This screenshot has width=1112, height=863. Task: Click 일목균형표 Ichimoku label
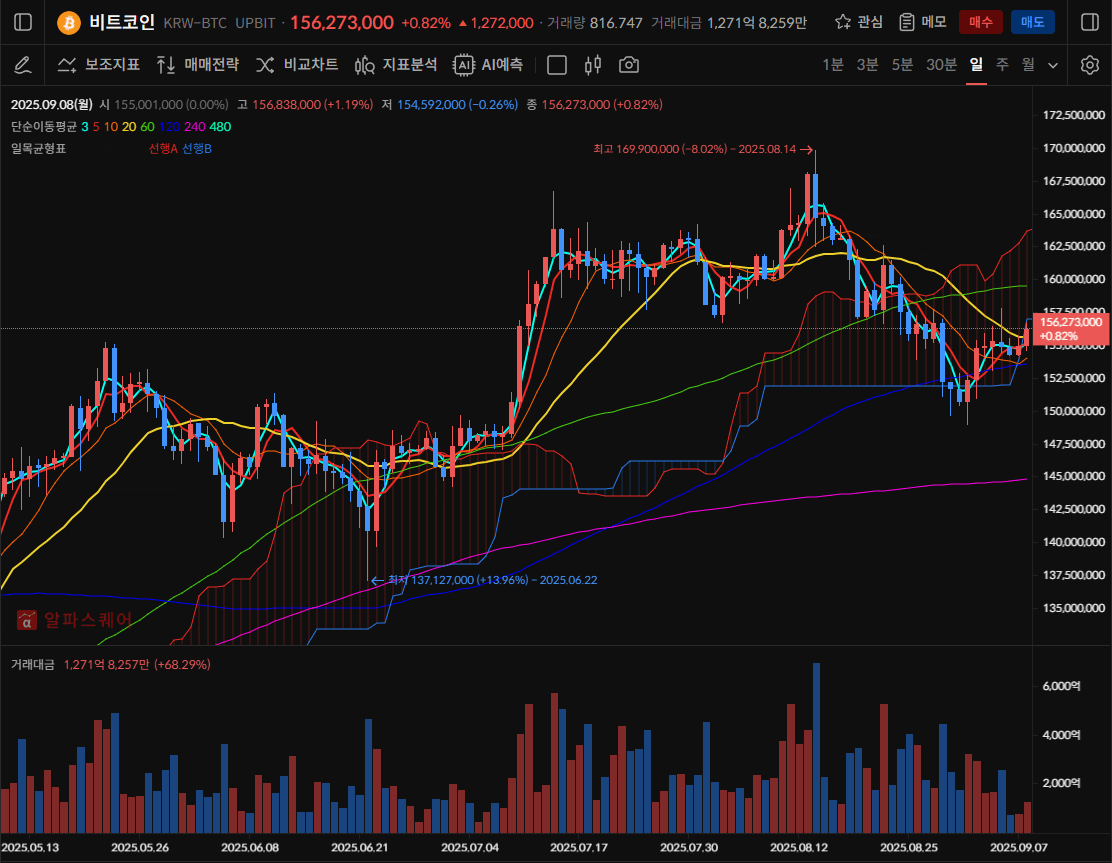pos(38,149)
